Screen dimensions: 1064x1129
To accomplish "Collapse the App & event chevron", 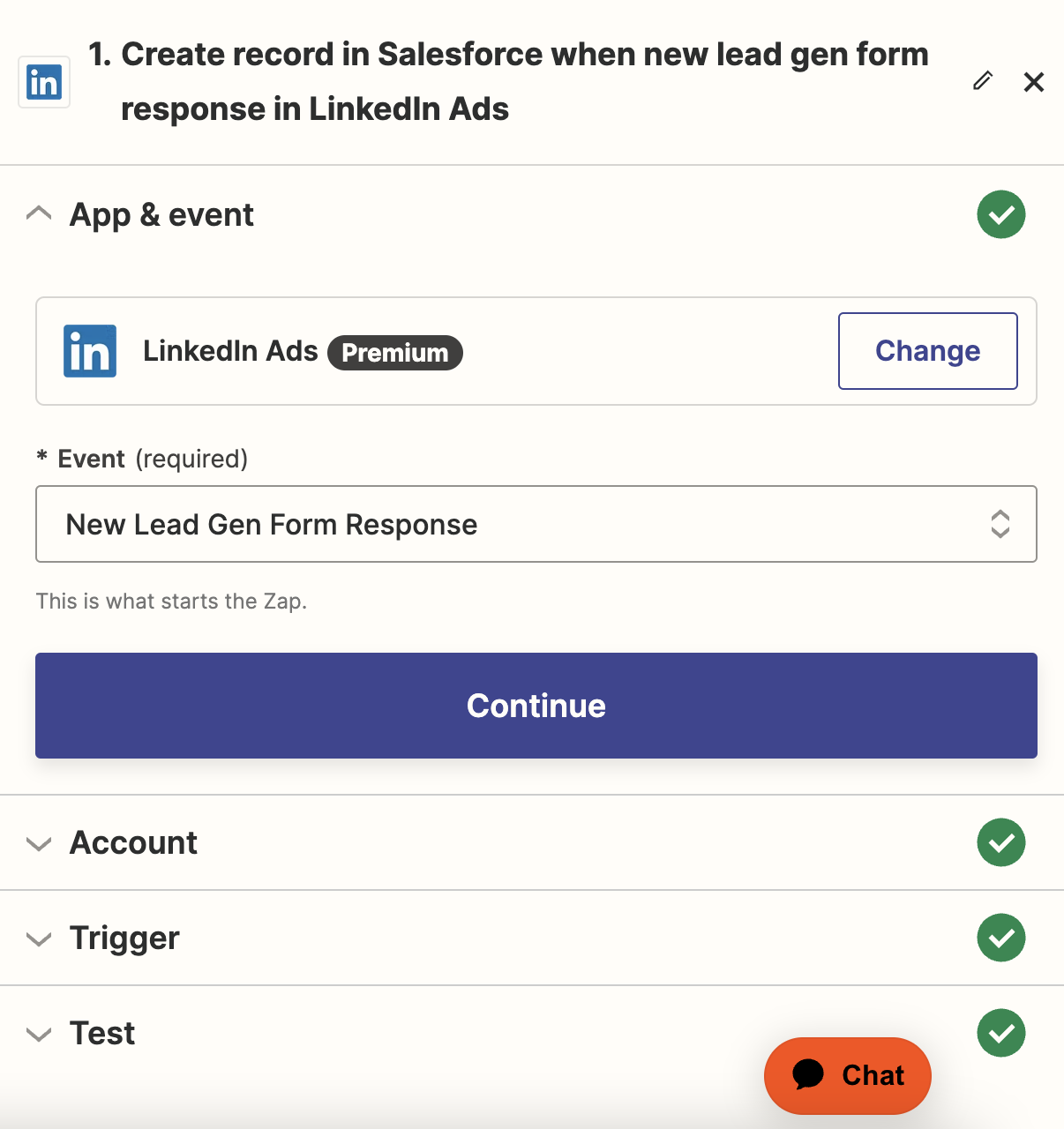I will point(39,213).
